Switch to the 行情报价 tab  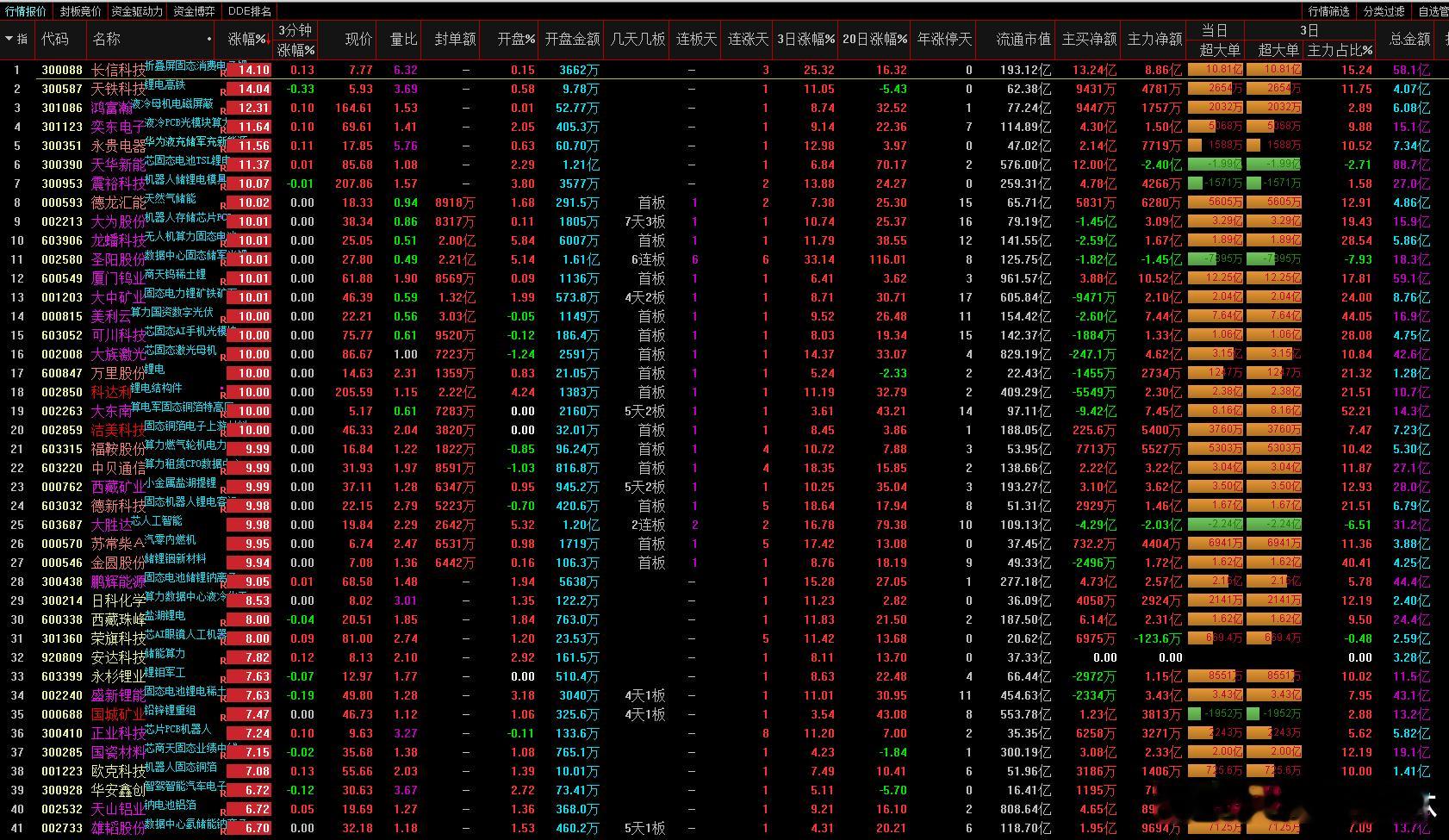(x=26, y=11)
